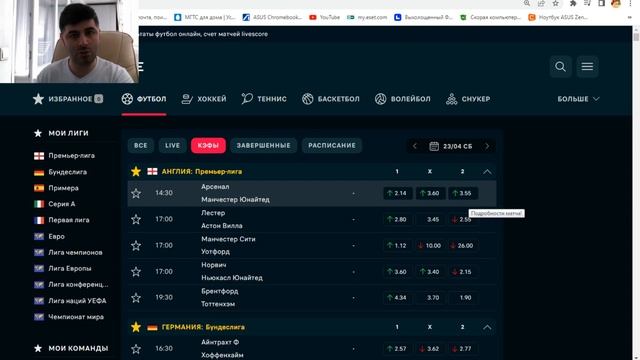Switch to the Баскетбол sport tab
The image size is (640, 360).
click(331, 99)
